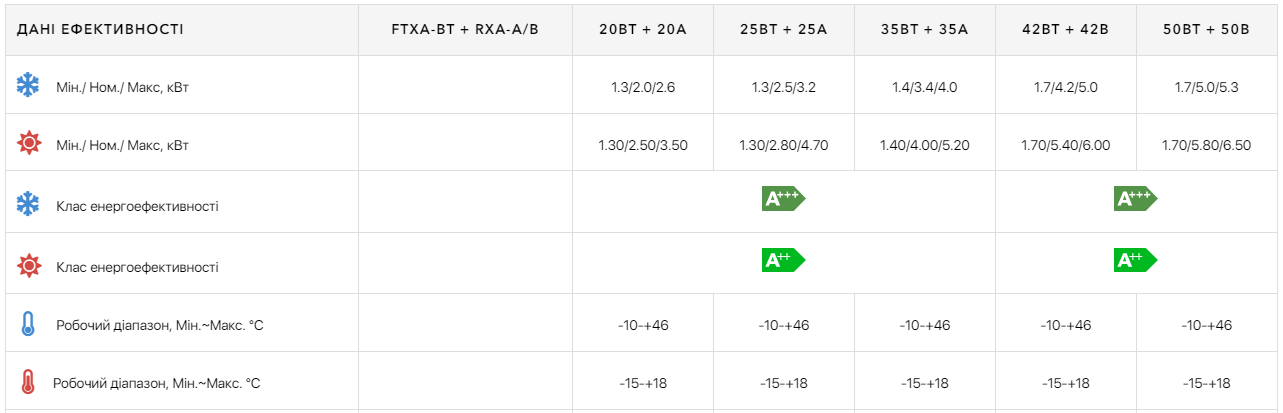
Task: Click the blue thermometer operating range icon
Action: (x=28, y=324)
